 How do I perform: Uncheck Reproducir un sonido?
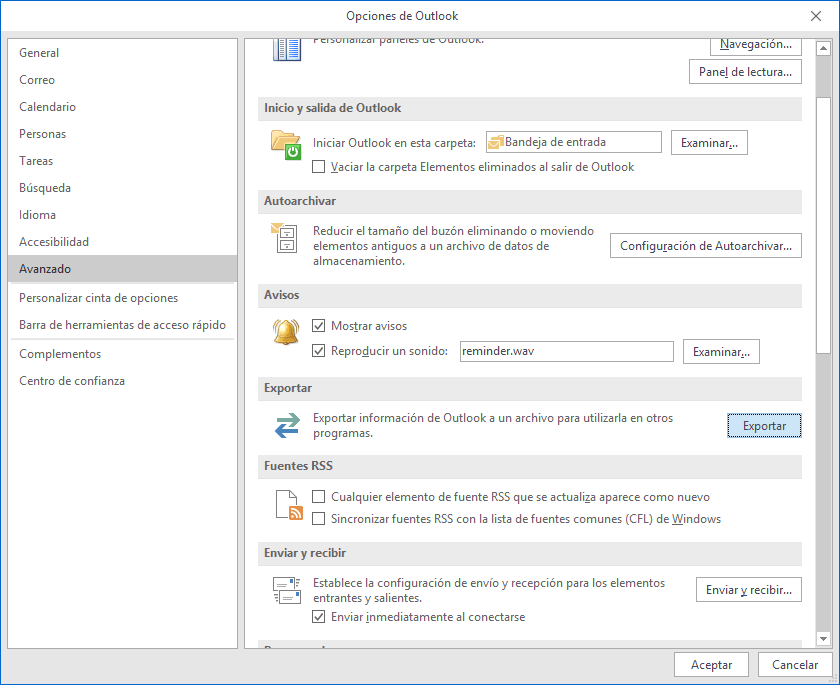[x=318, y=351]
